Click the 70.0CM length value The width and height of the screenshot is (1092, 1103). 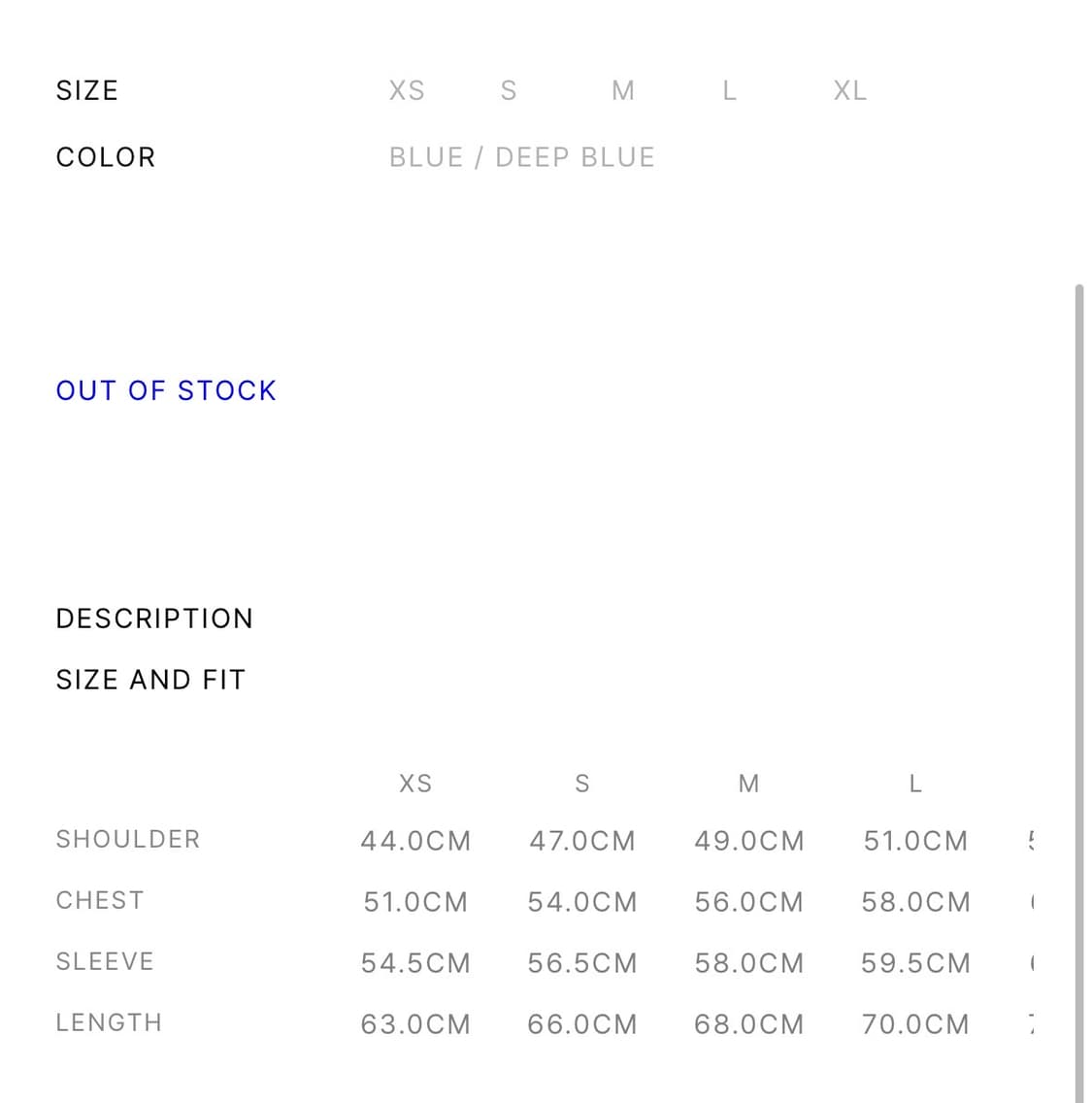pyautogui.click(x=915, y=1024)
